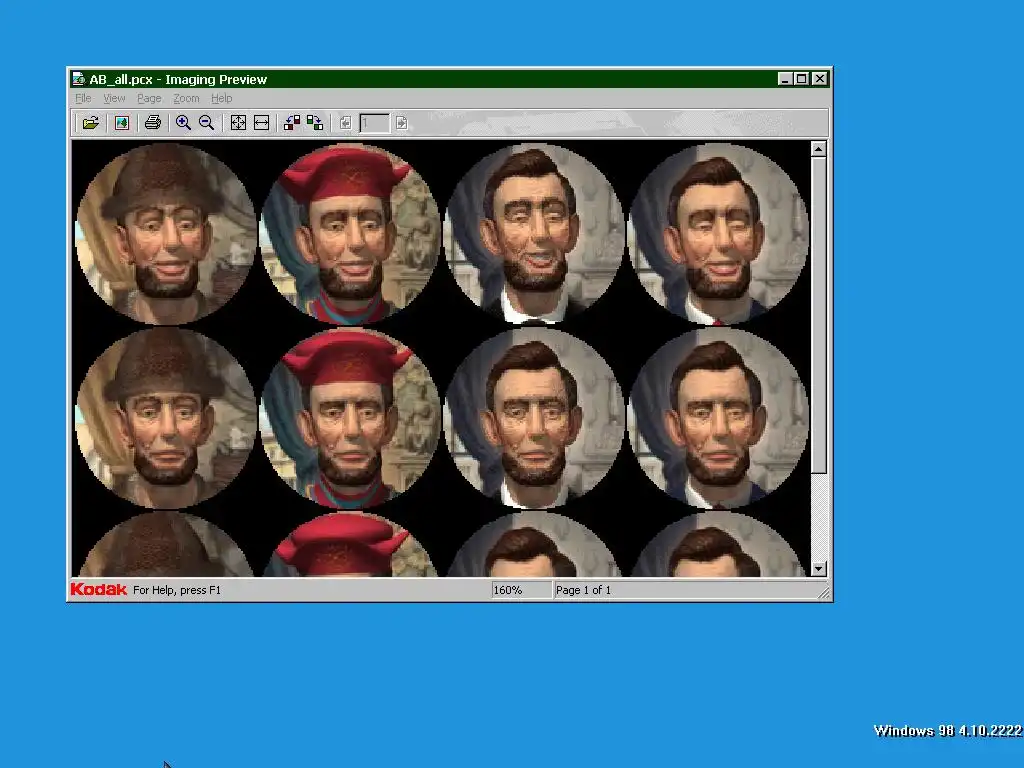The width and height of the screenshot is (1024, 768).
Task: Print the image with printer icon
Action: tap(153, 123)
